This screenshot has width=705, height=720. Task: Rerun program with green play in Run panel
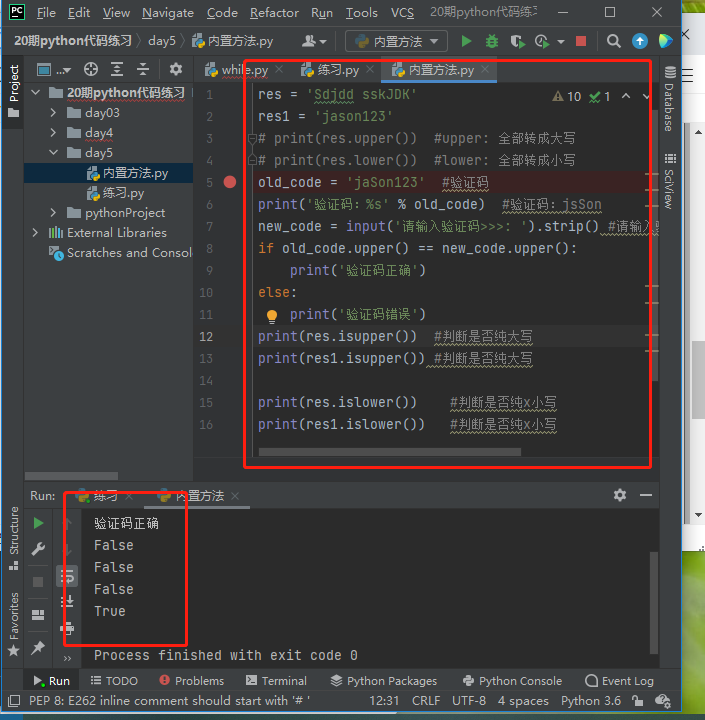tap(39, 523)
